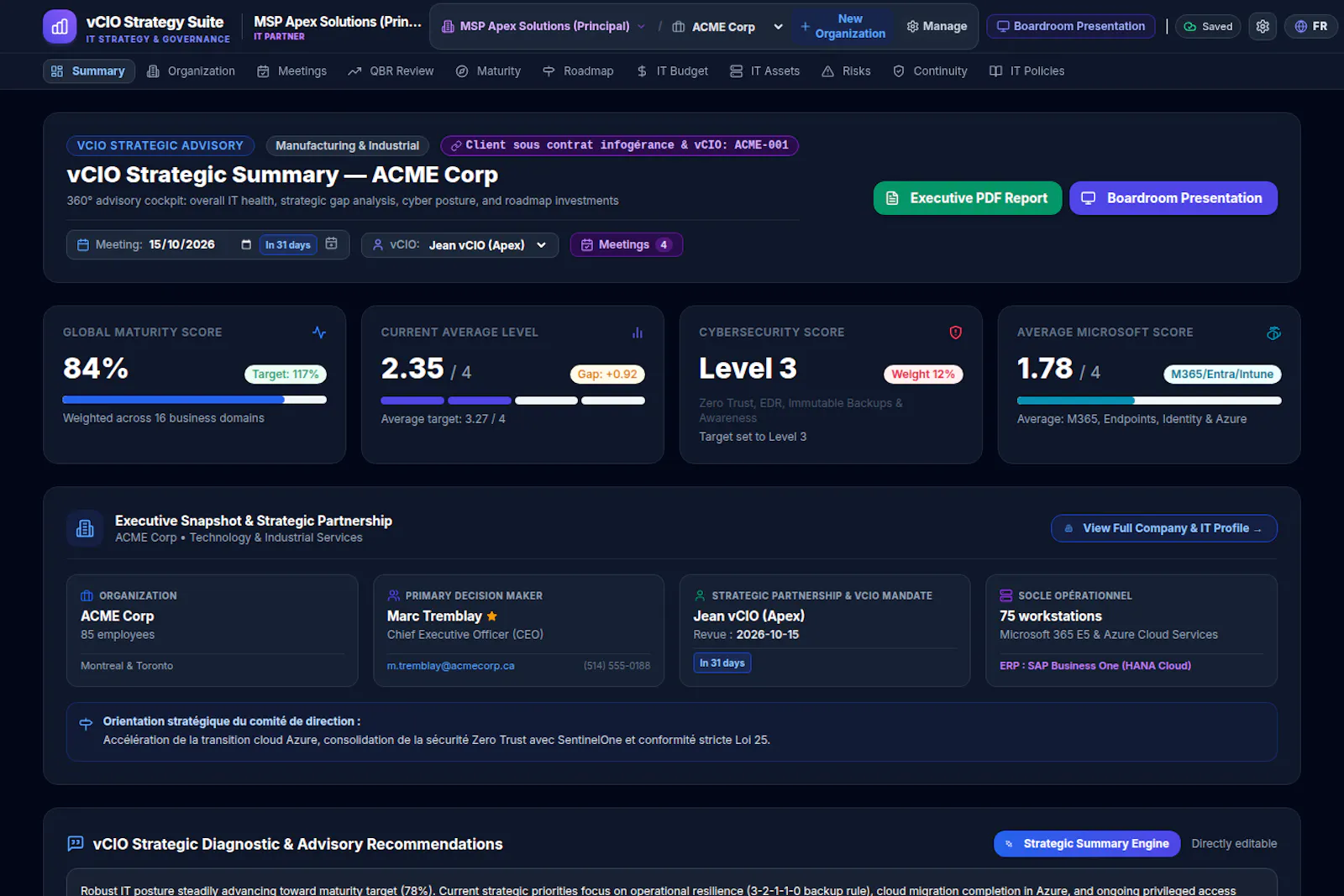Viewport: 1344px width, 896px height.
Task: Open the Summary tab
Action: coord(88,71)
